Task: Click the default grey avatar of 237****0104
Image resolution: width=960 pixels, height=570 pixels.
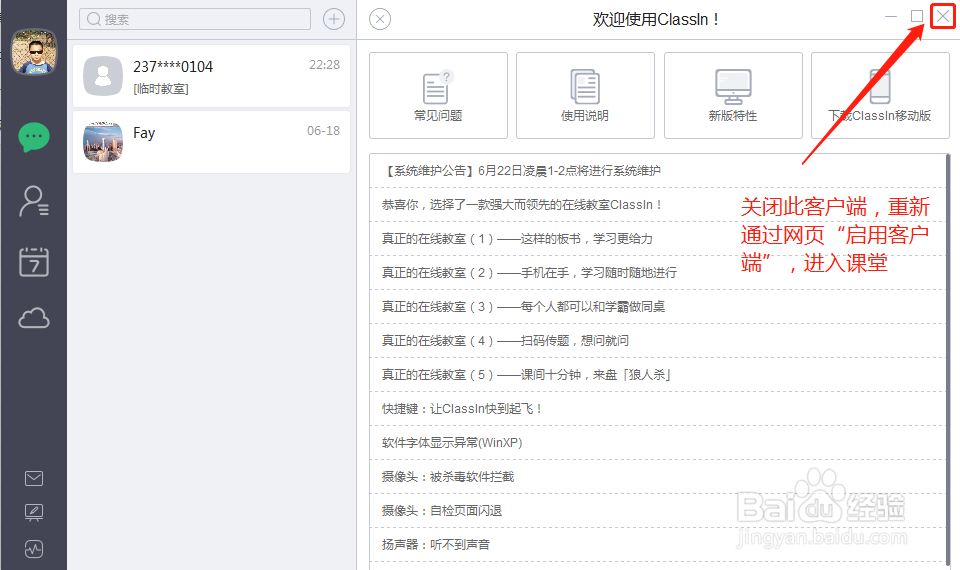Action: click(x=103, y=76)
